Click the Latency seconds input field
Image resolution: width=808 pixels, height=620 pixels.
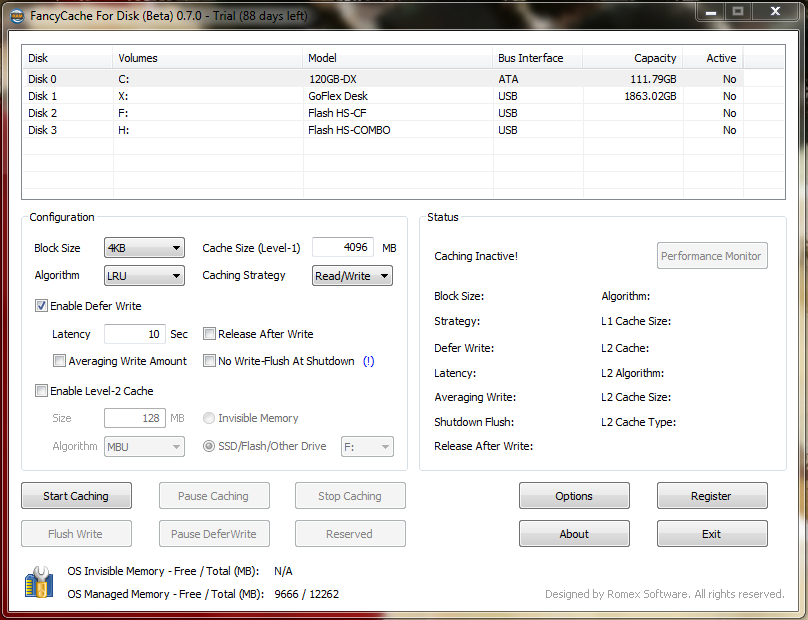pyautogui.click(x=135, y=334)
